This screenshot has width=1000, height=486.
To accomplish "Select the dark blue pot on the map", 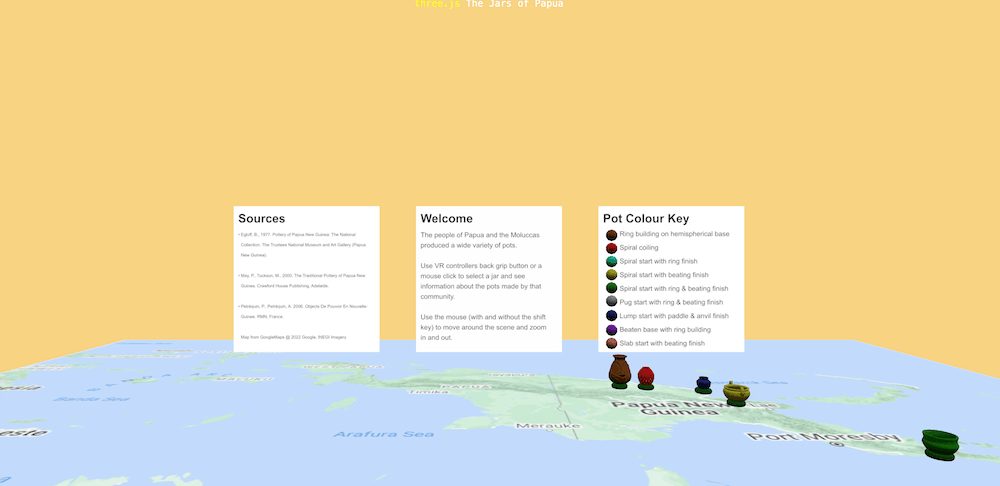I will click(x=703, y=384).
